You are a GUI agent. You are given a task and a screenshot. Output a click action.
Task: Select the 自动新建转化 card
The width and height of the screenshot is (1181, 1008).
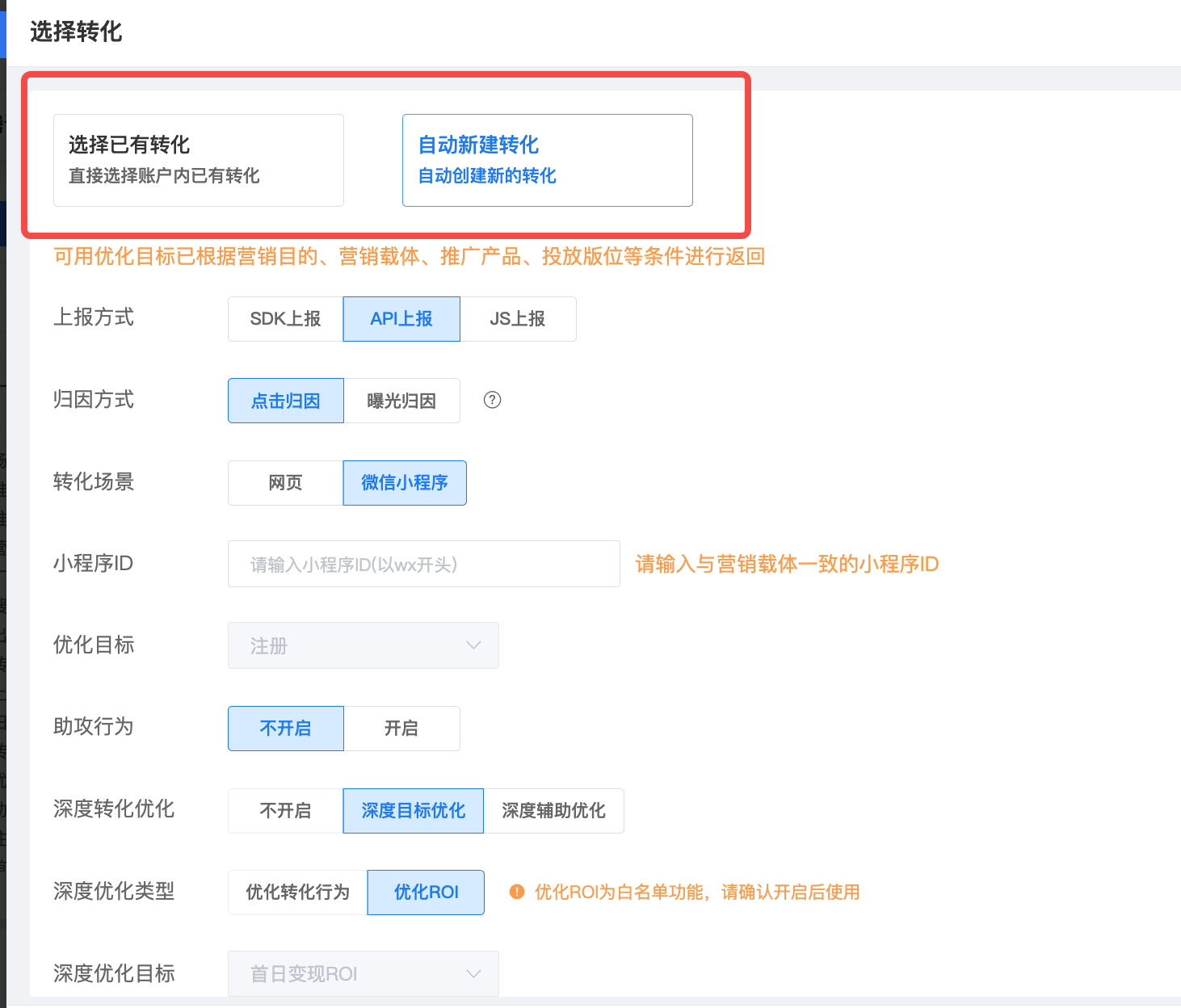548,160
